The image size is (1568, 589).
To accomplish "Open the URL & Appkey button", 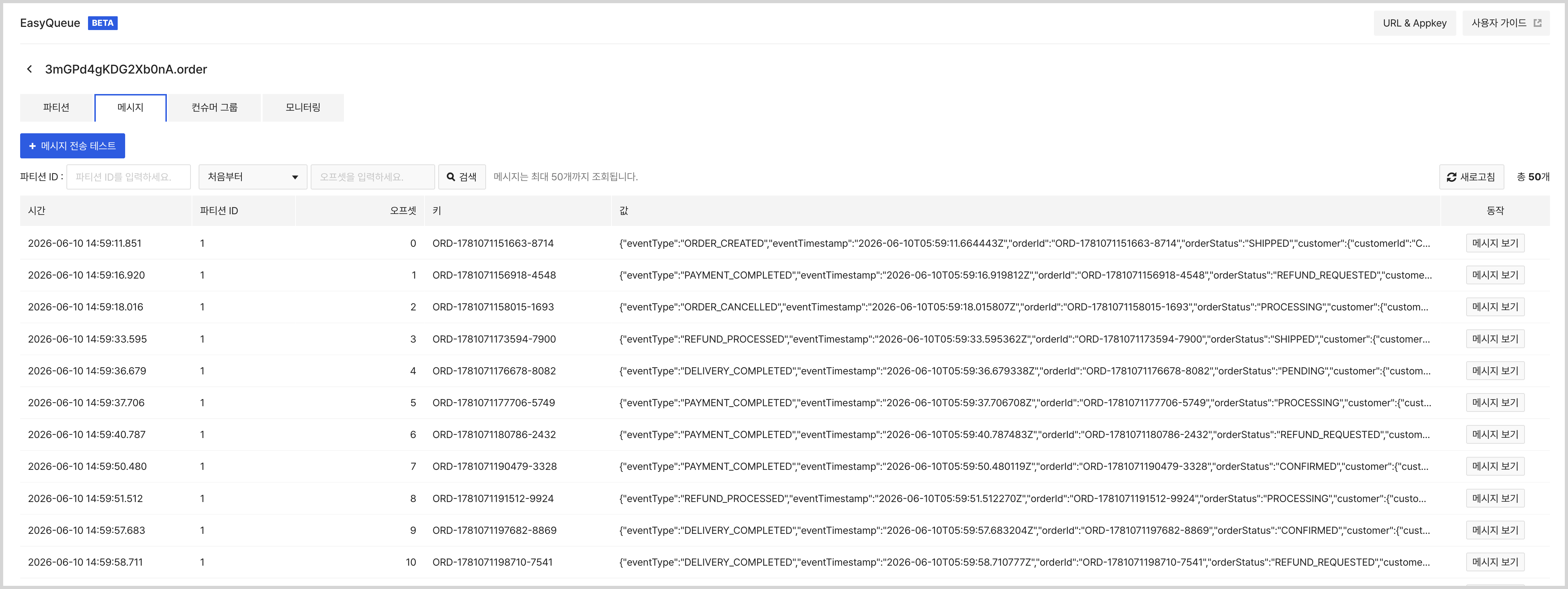I will (x=1415, y=23).
